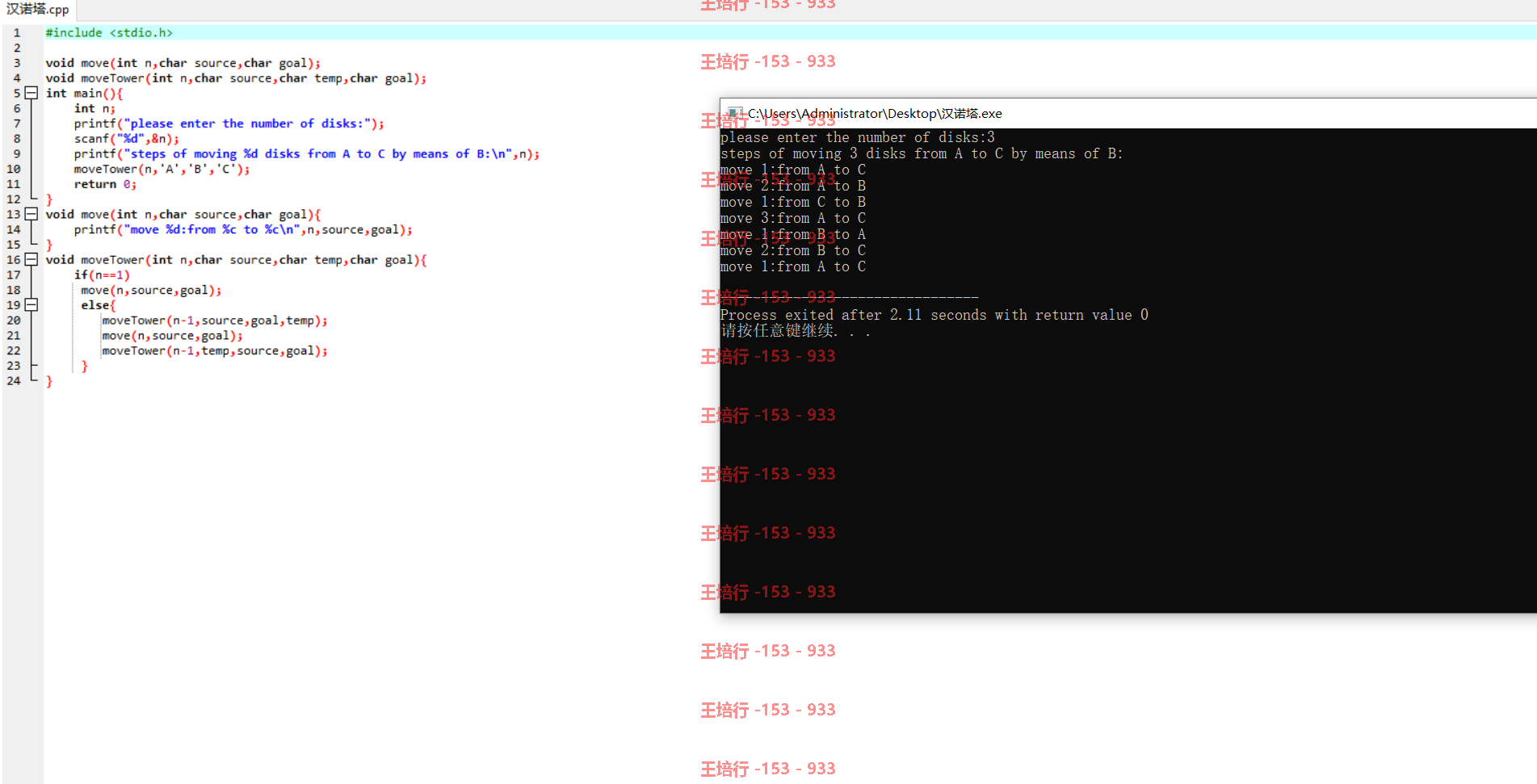Click the 汉诺塔.exe console title bar
1537x784 pixels.
pos(1128,113)
